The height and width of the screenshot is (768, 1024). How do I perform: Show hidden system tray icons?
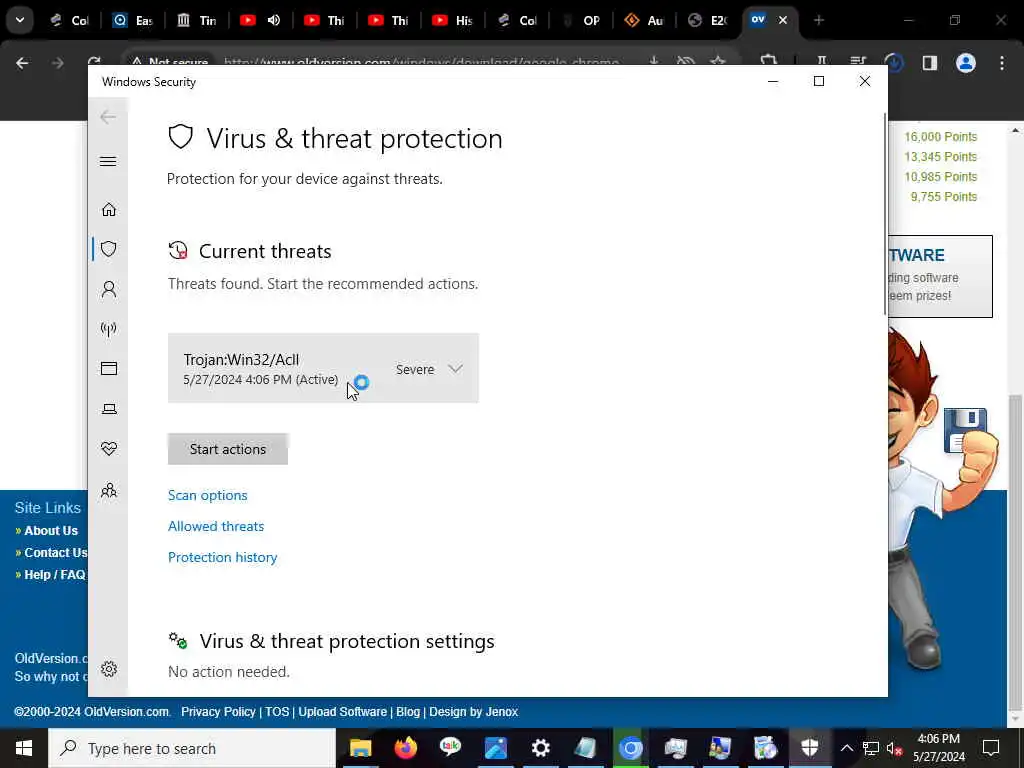point(846,748)
